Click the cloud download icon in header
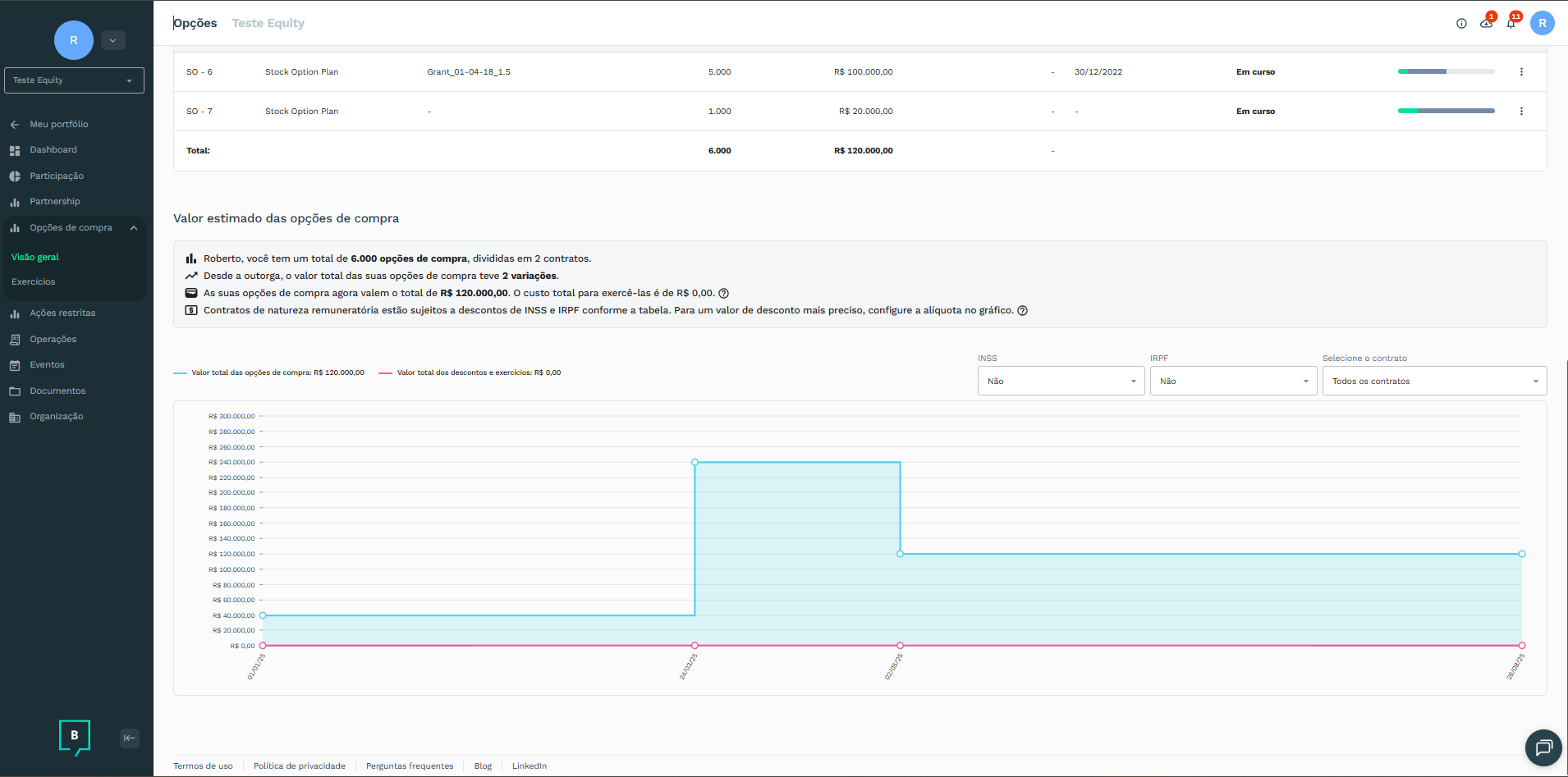1568x777 pixels. (x=1486, y=24)
